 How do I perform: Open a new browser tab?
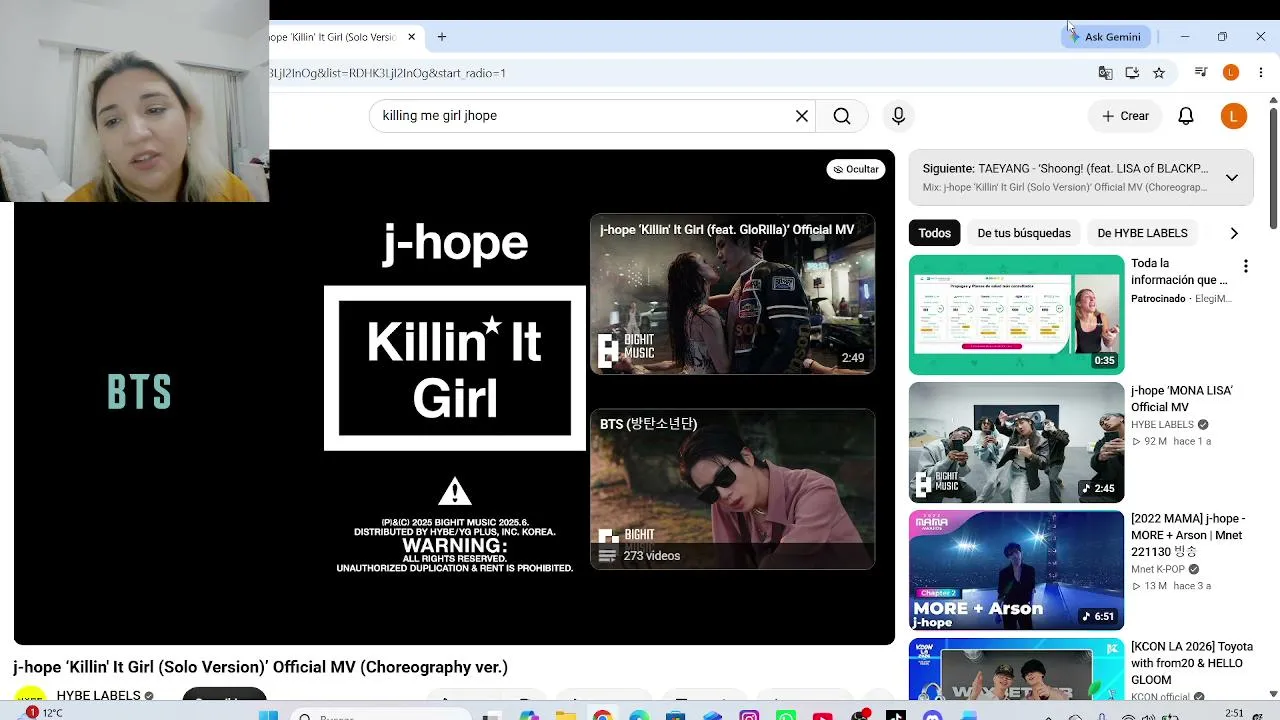442,37
